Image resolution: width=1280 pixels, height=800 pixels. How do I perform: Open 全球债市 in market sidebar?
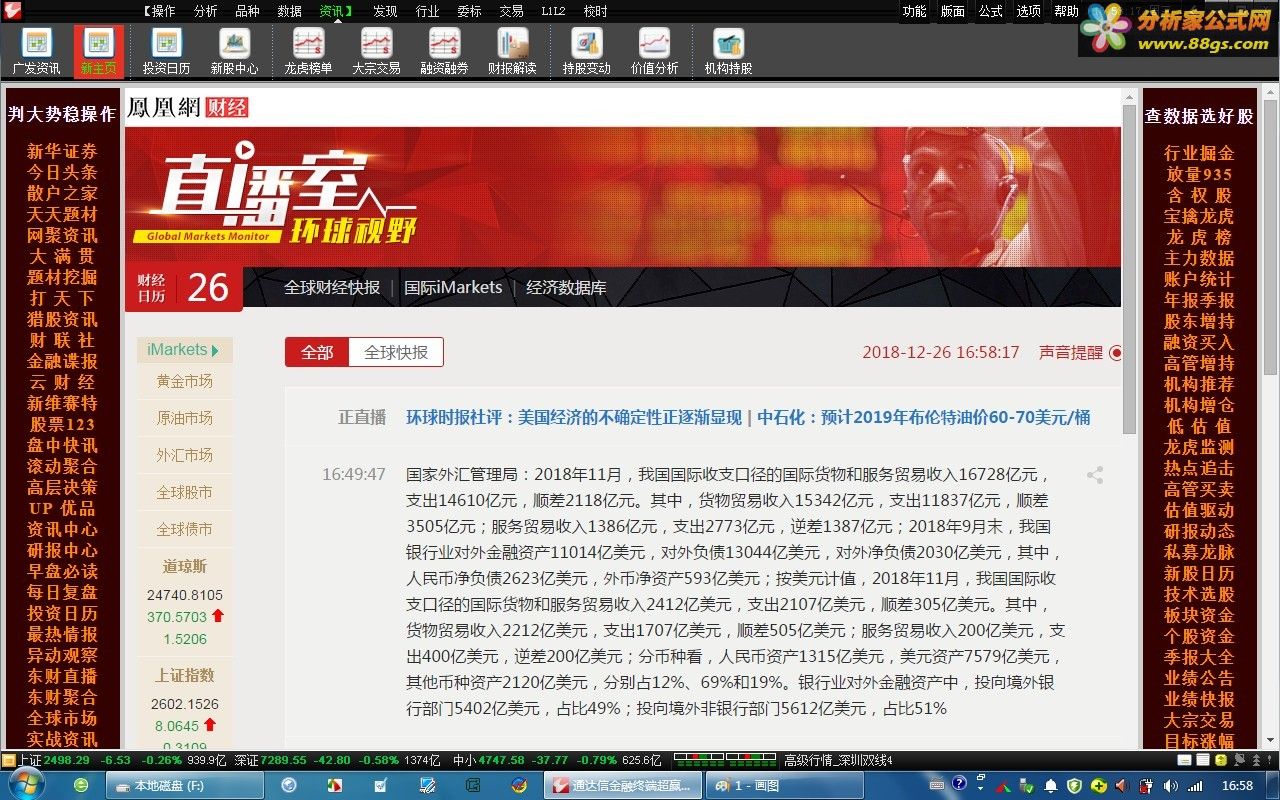click(x=185, y=529)
